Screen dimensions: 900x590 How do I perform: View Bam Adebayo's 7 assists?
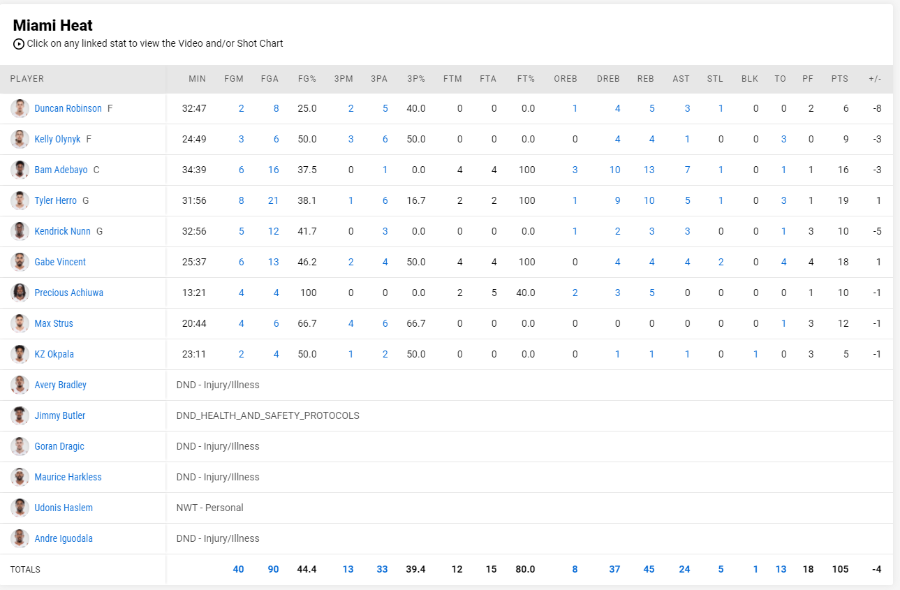(687, 170)
